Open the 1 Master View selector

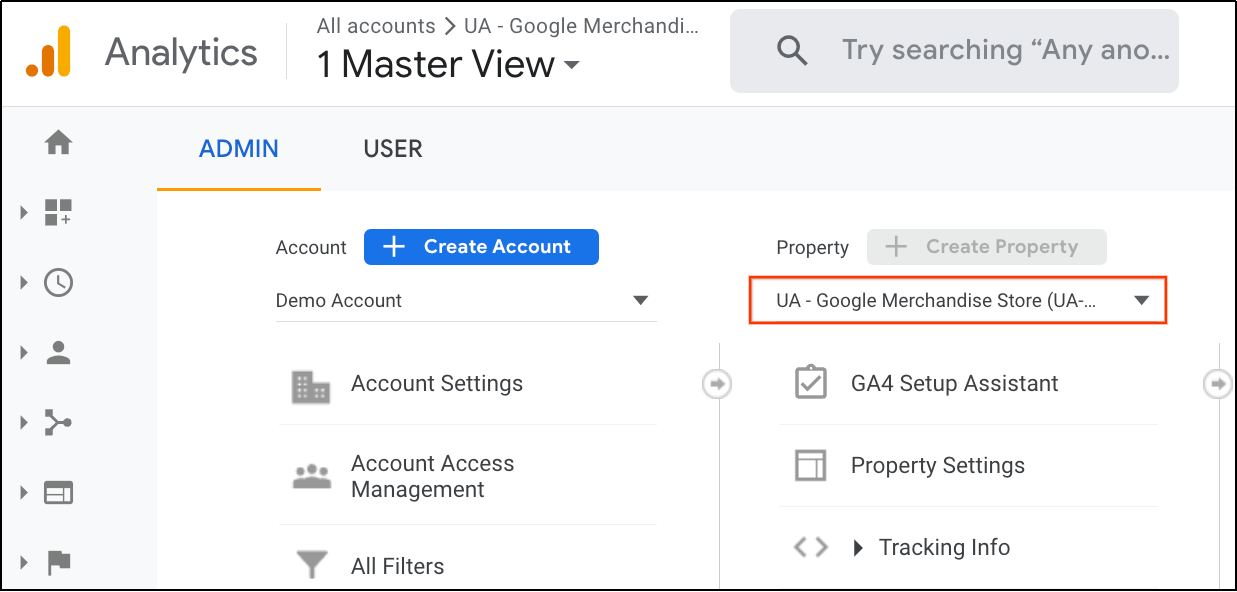tap(448, 65)
